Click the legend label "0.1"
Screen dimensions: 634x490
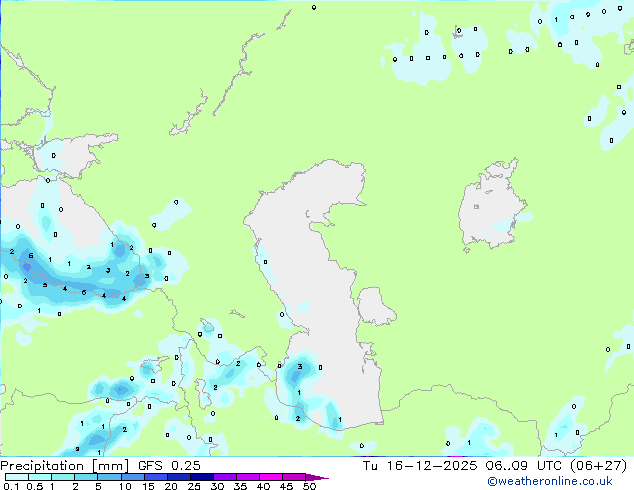11,486
